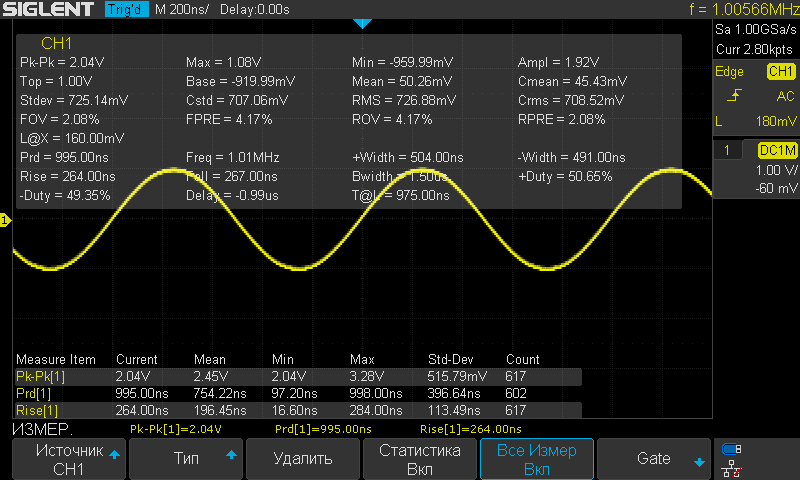Click the 1.00 V/ vertical scale value
Screen dimensions: 800x480
click(x=777, y=170)
